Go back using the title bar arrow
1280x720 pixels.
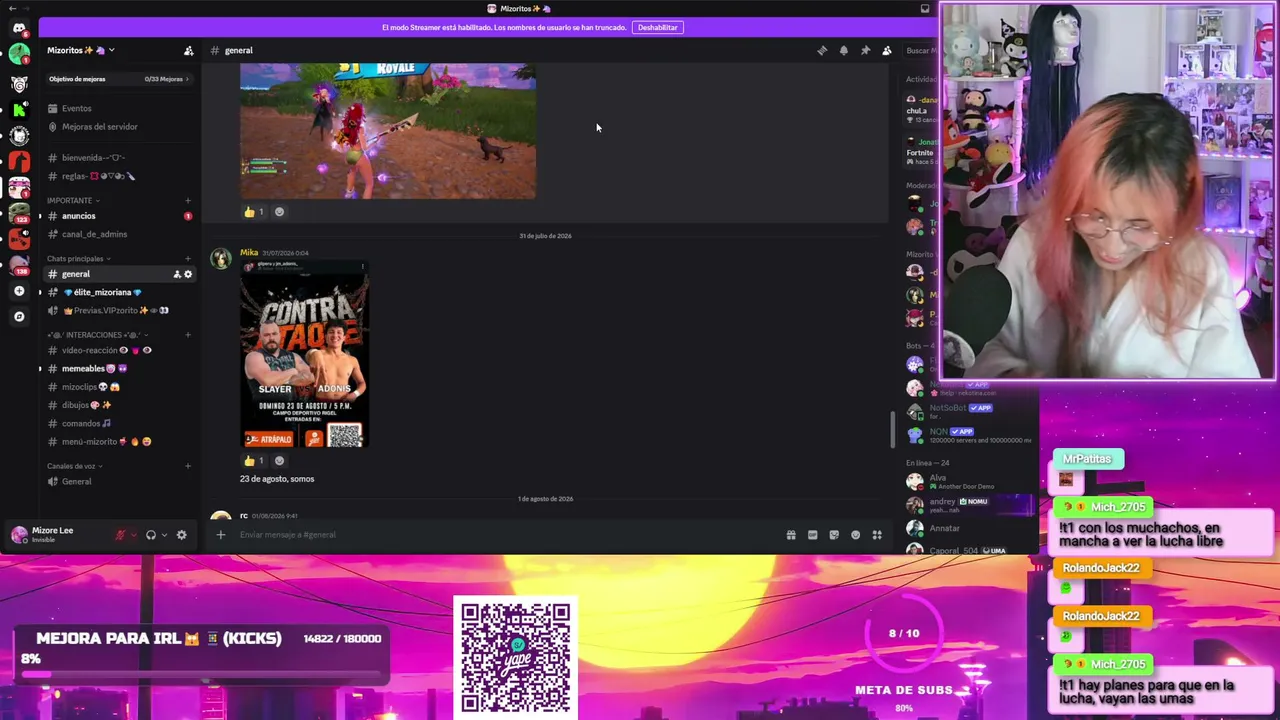11,9
